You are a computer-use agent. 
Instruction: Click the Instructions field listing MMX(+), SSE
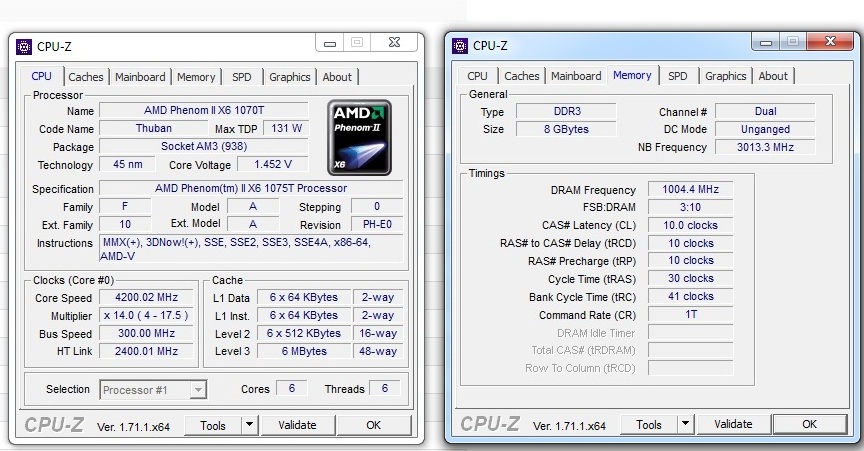[251, 249]
